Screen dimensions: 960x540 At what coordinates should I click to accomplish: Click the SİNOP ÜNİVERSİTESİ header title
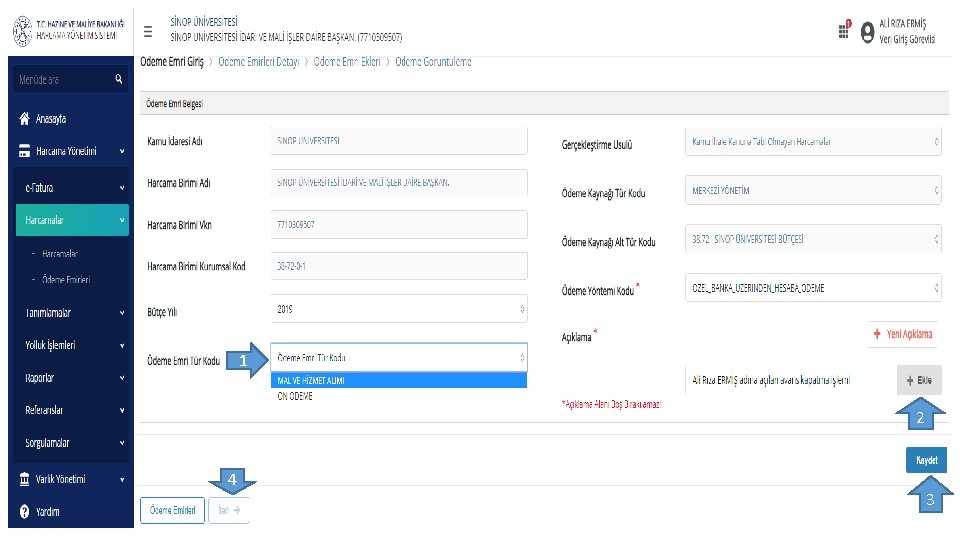(x=204, y=21)
